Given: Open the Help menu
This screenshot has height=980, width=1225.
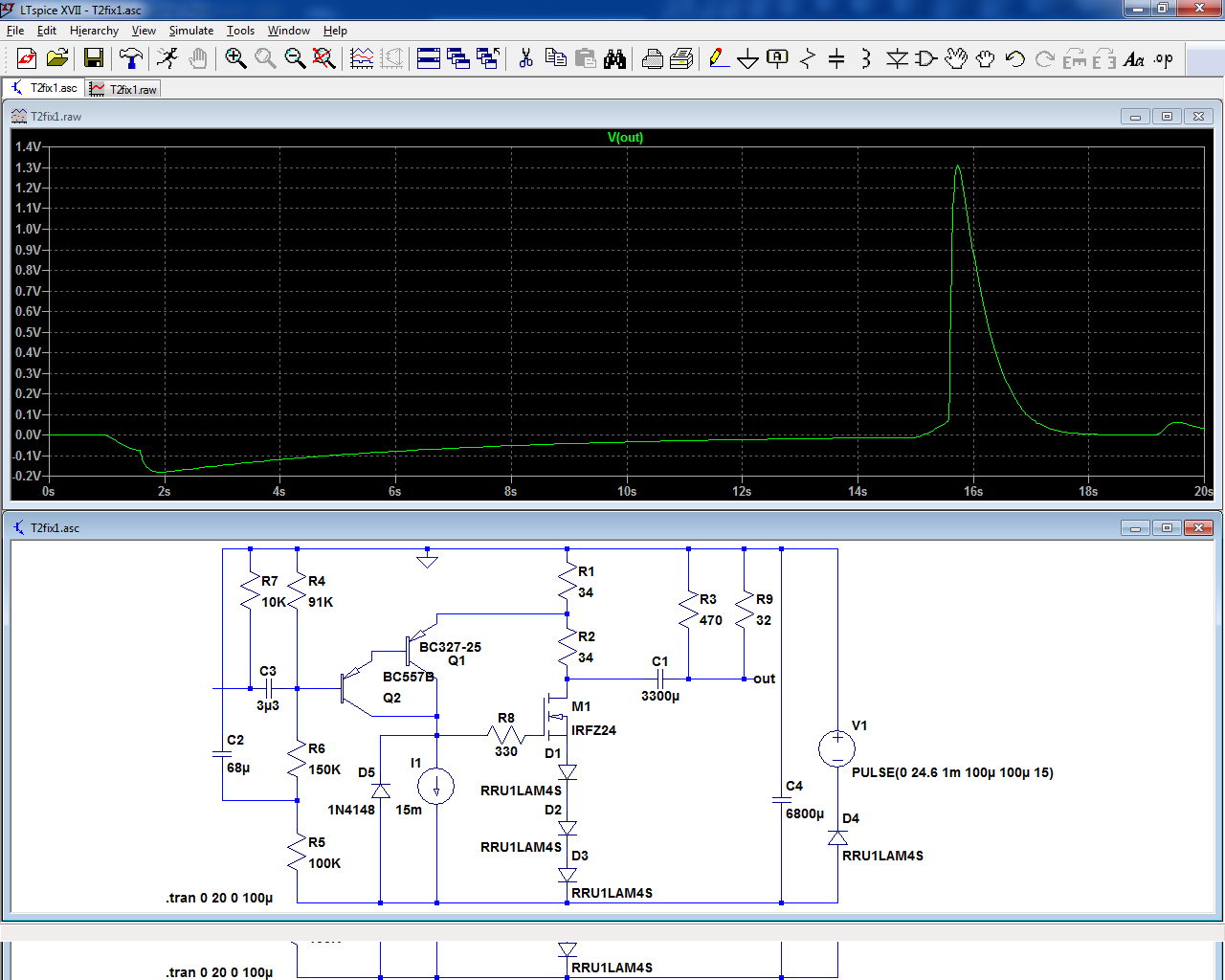Looking at the screenshot, I should click(335, 31).
